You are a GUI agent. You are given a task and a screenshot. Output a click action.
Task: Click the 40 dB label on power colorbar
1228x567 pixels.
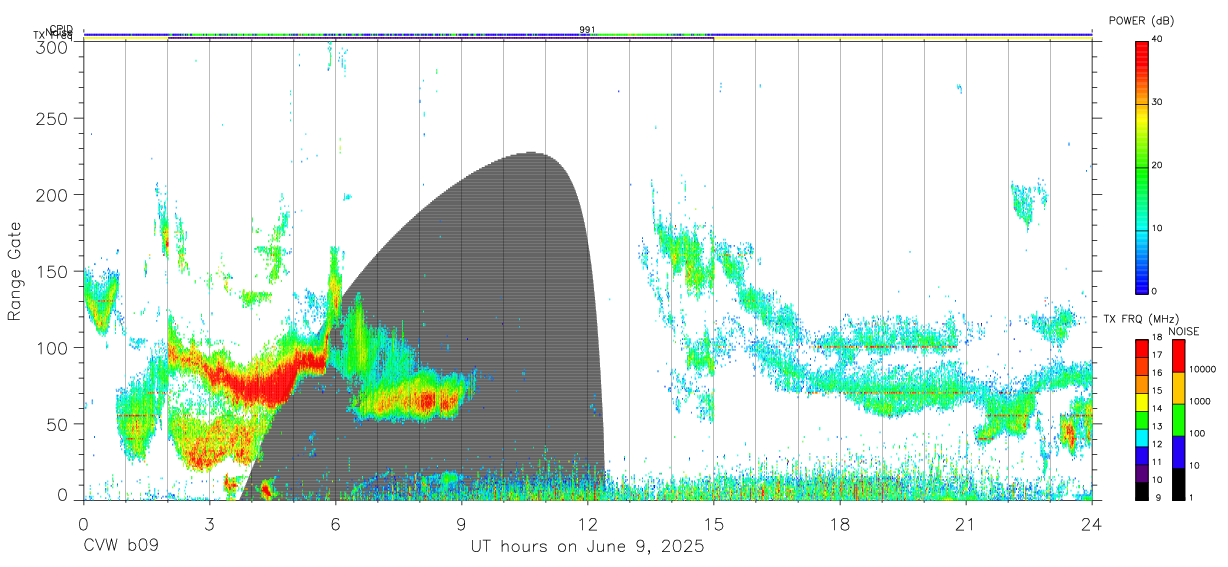pyautogui.click(x=1159, y=39)
